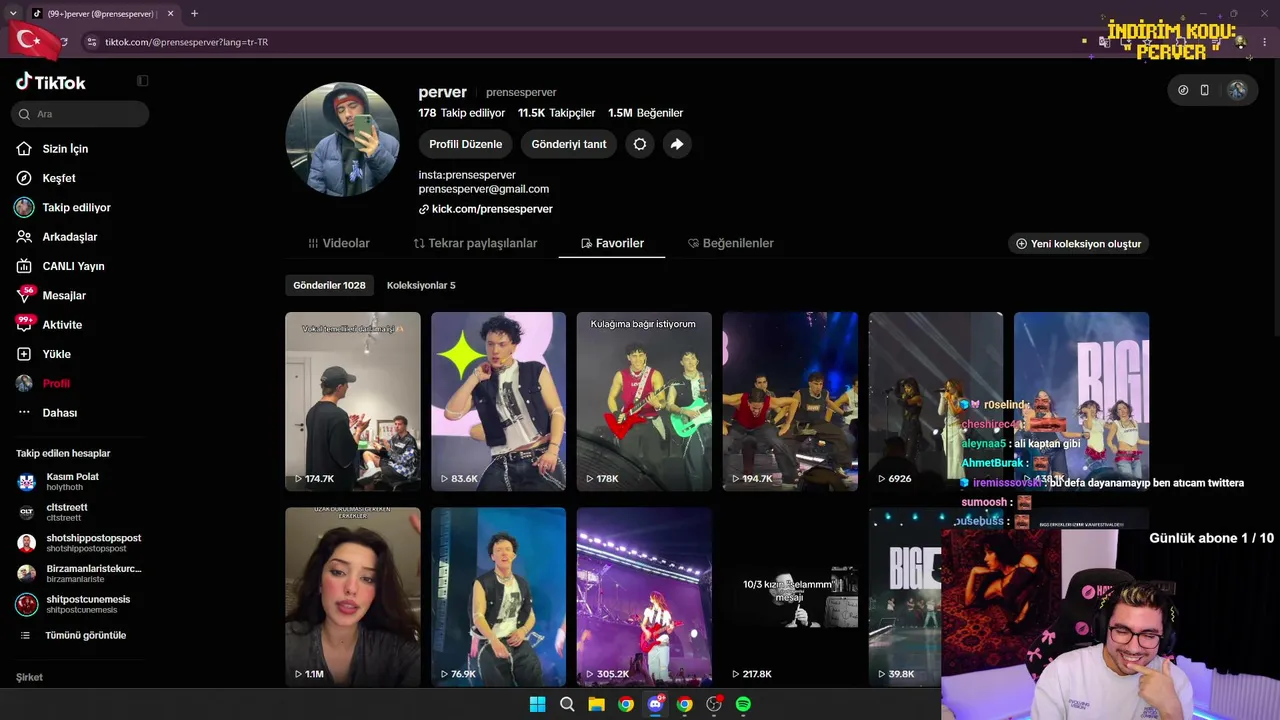Open OBS Studio from the taskbar
The width and height of the screenshot is (1280, 720).
point(714,704)
